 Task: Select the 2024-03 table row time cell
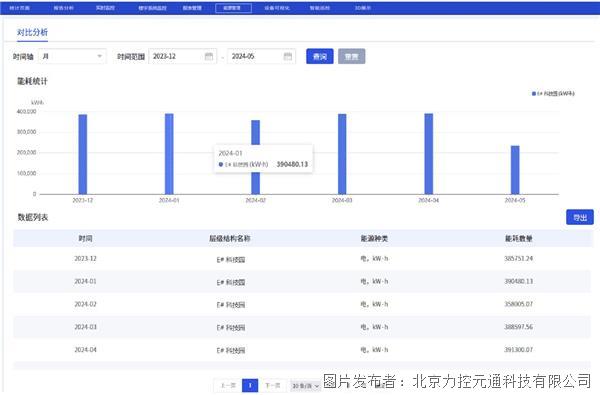coord(85,327)
